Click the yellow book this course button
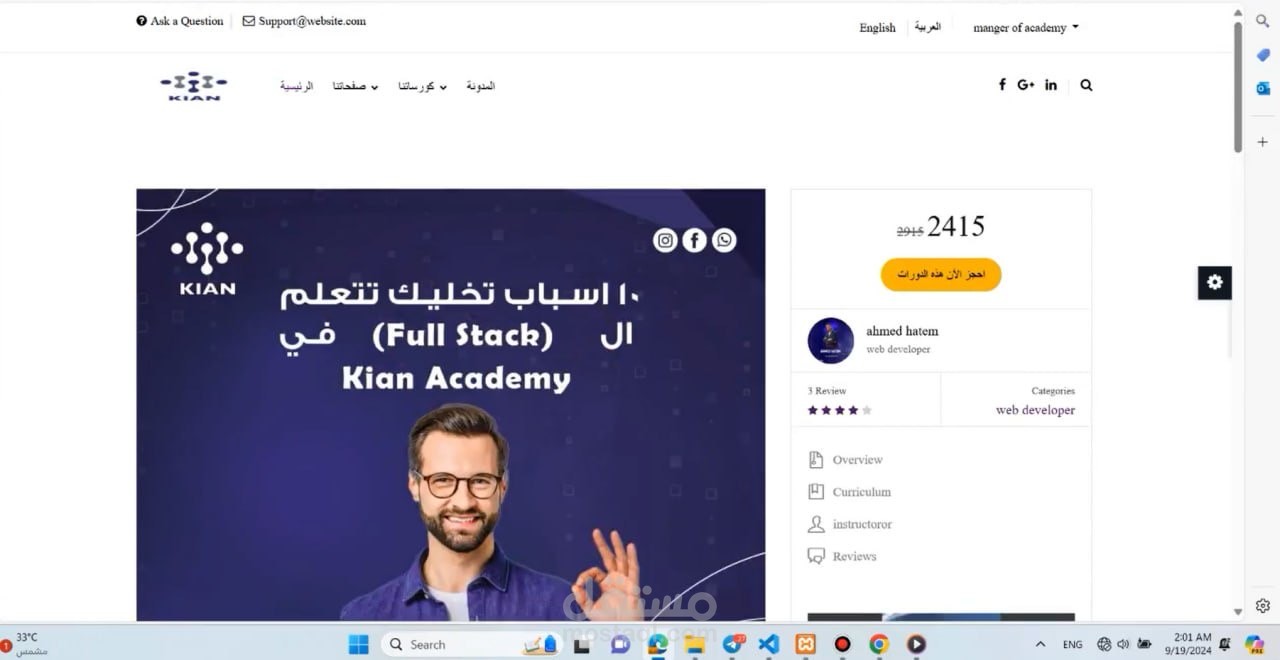1280x660 pixels. [941, 274]
